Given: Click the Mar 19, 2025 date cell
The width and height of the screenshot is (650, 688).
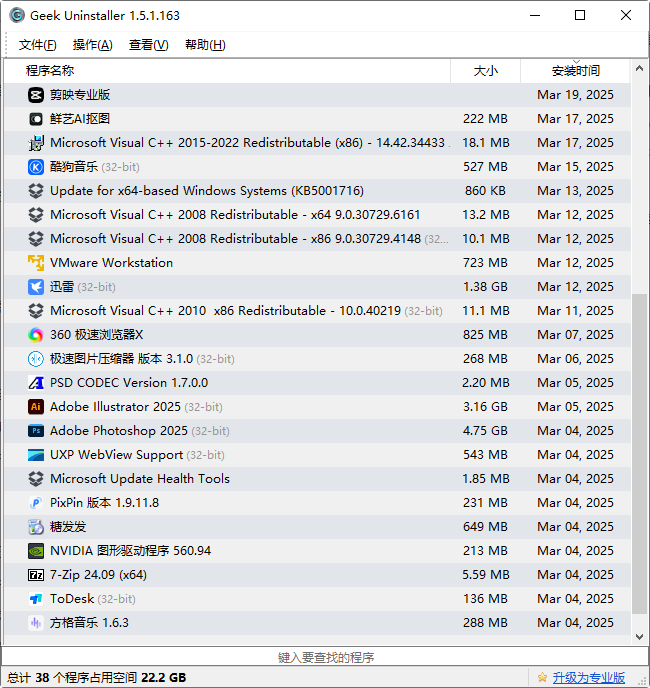Looking at the screenshot, I should pyautogui.click(x=575, y=95).
